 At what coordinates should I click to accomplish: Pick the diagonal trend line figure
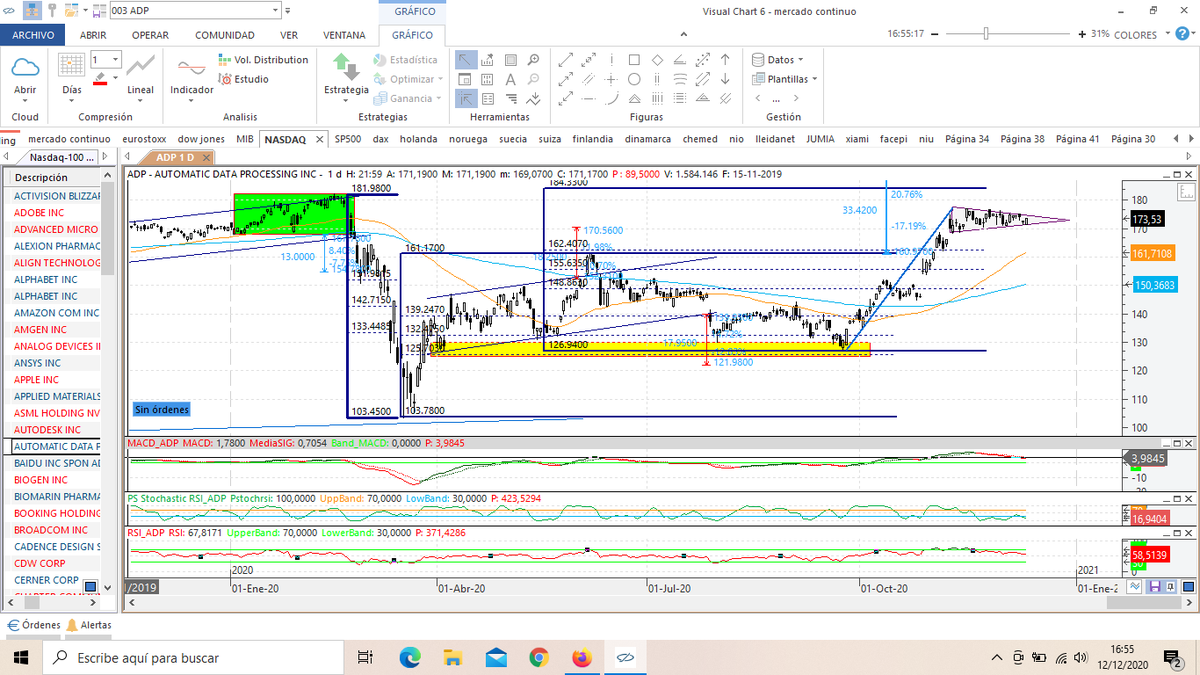coord(566,60)
